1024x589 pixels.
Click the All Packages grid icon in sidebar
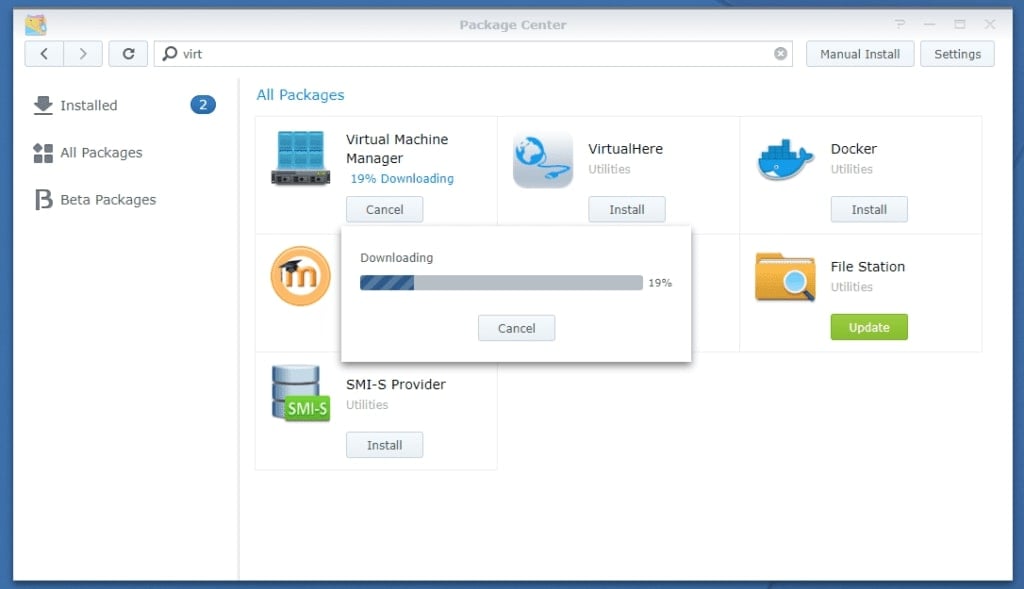(43, 153)
